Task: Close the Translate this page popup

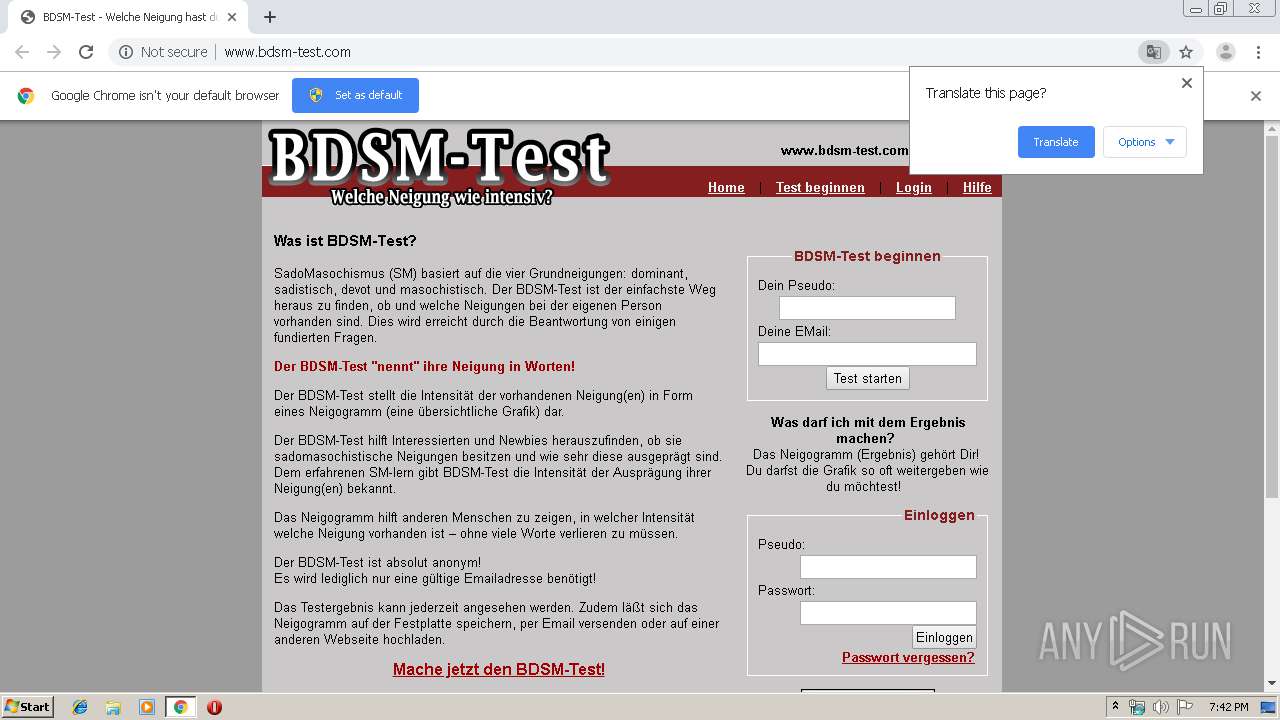Action: [1187, 83]
